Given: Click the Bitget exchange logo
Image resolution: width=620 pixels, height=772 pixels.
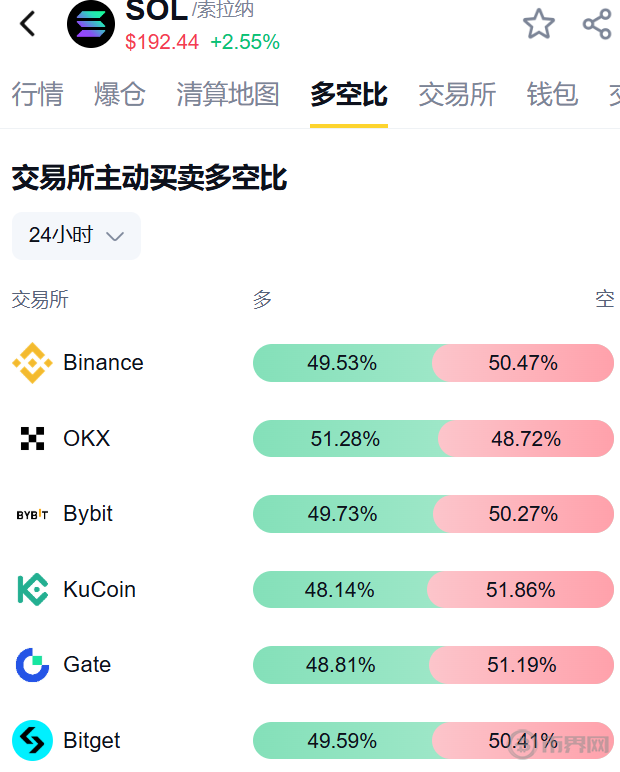Looking at the screenshot, I should pos(32,741).
